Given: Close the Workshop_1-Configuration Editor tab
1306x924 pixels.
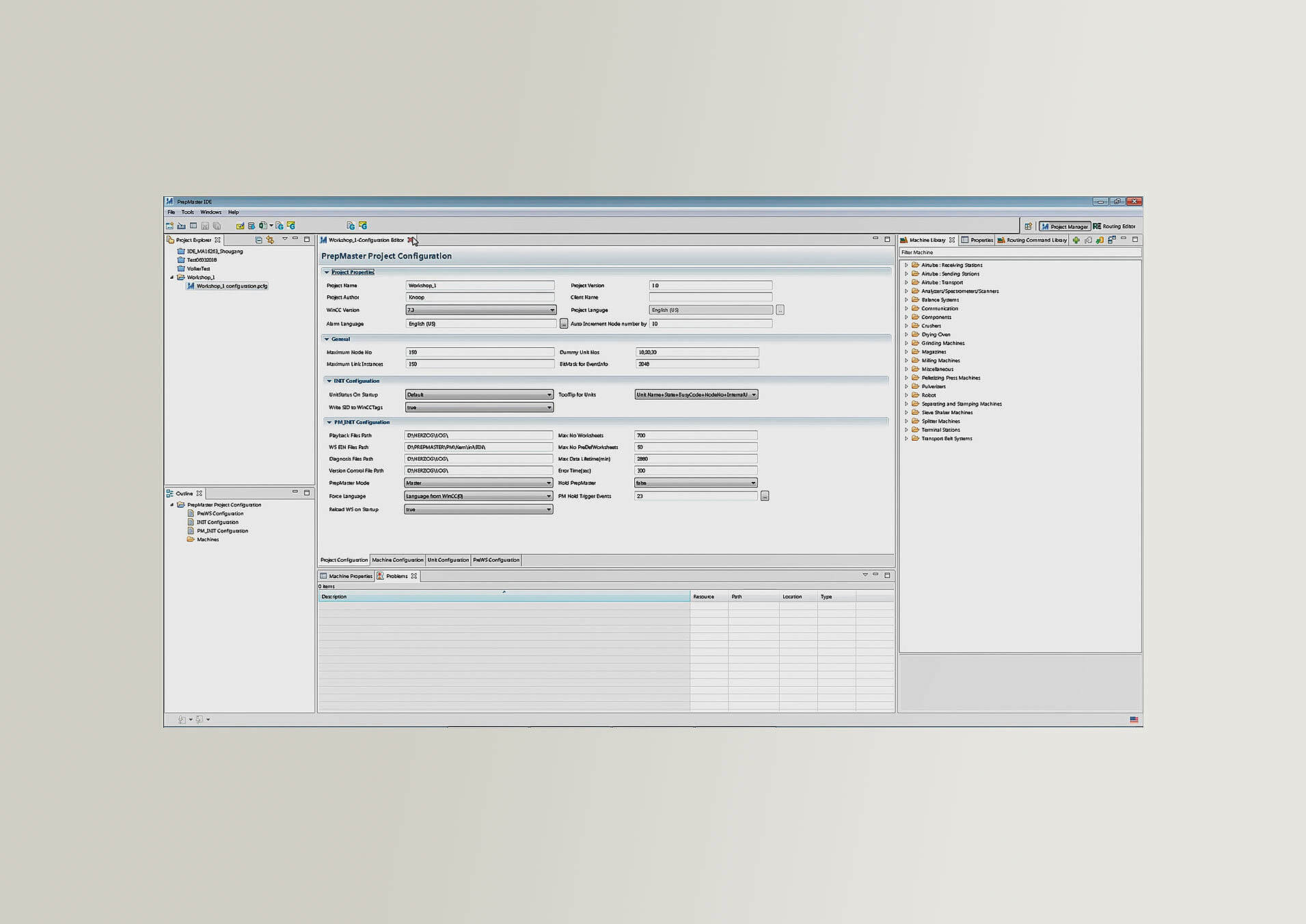Looking at the screenshot, I should (x=411, y=240).
